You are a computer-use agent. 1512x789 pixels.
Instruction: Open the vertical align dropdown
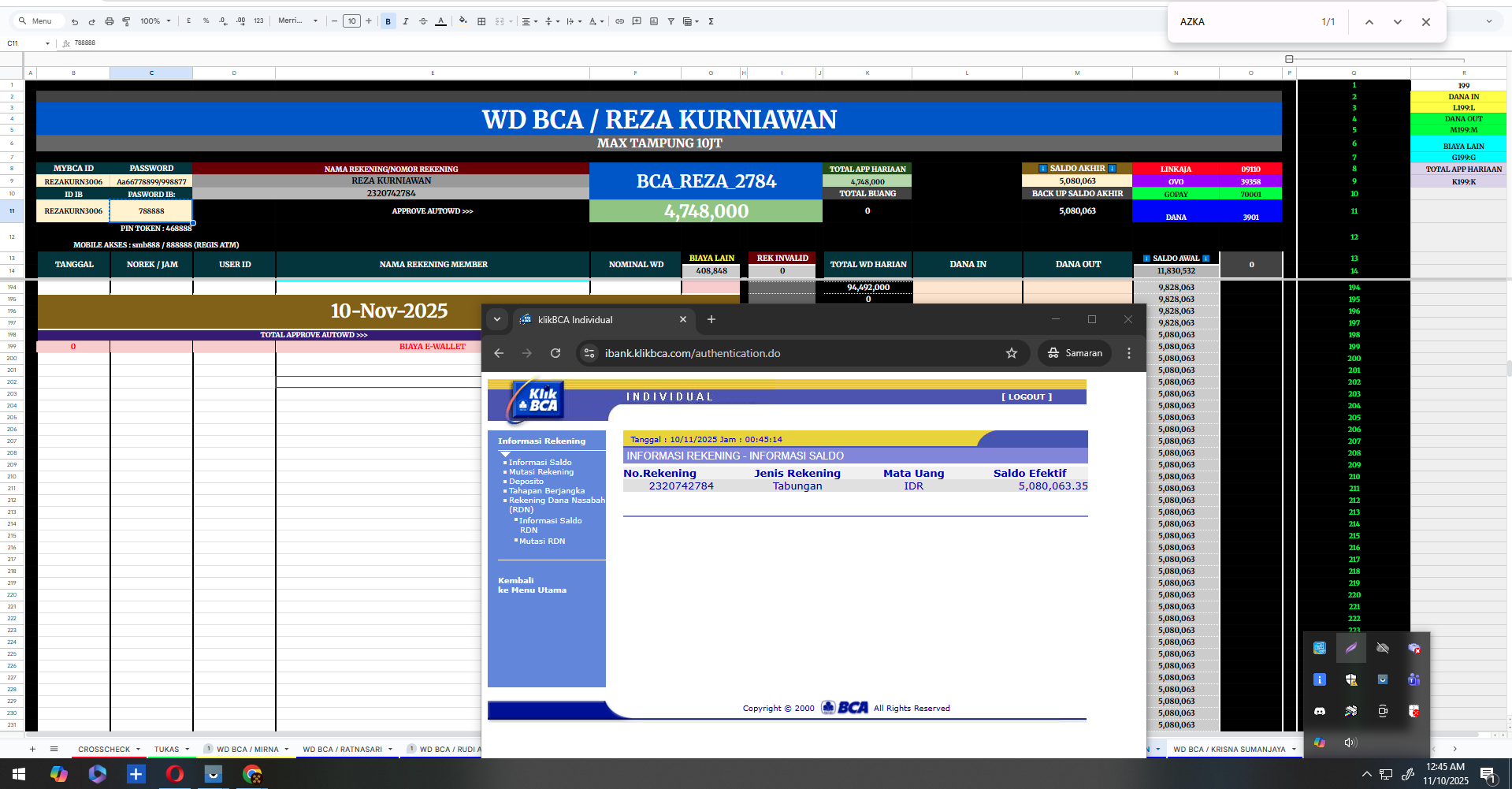pyautogui.click(x=552, y=21)
